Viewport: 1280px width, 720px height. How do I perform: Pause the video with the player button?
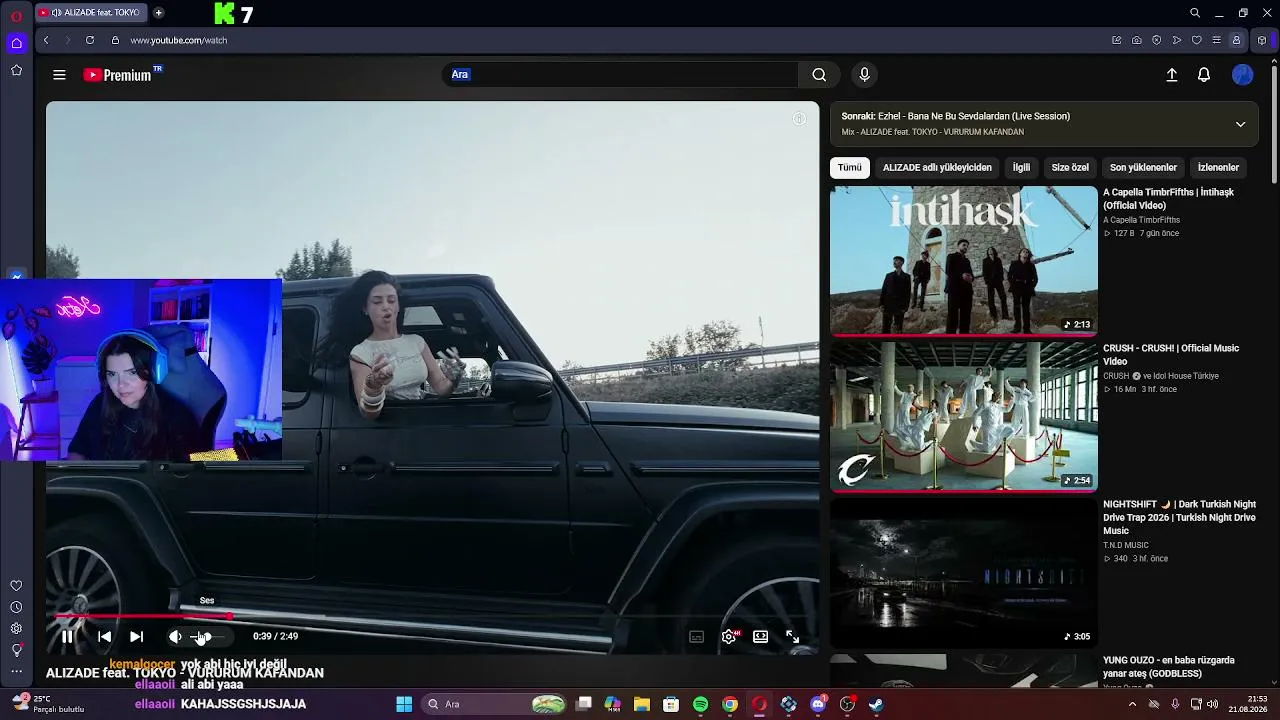click(x=67, y=636)
